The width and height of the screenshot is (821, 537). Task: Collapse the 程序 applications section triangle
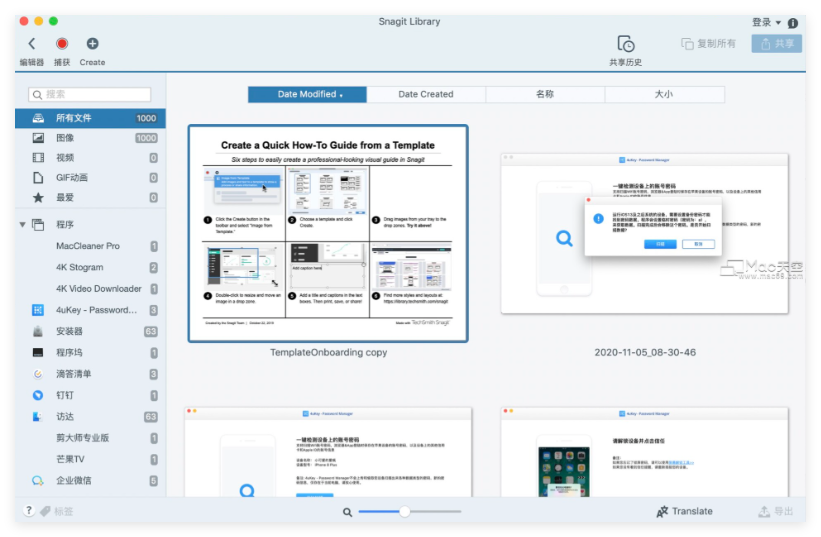pos(23,225)
